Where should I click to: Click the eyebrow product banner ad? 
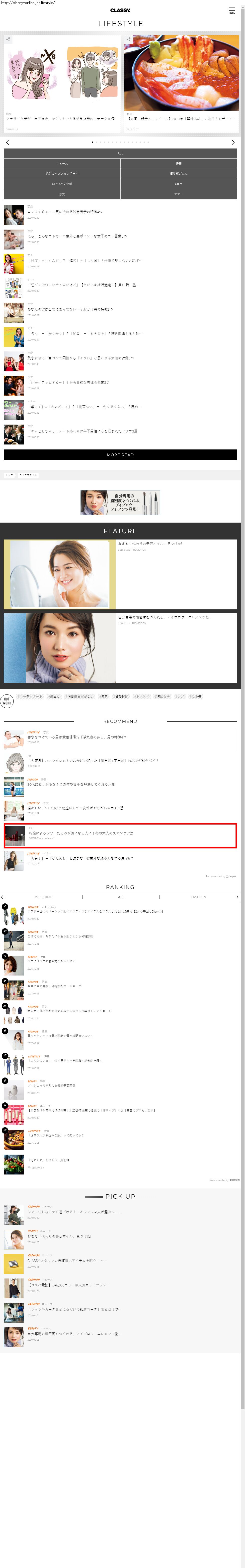click(x=120, y=503)
